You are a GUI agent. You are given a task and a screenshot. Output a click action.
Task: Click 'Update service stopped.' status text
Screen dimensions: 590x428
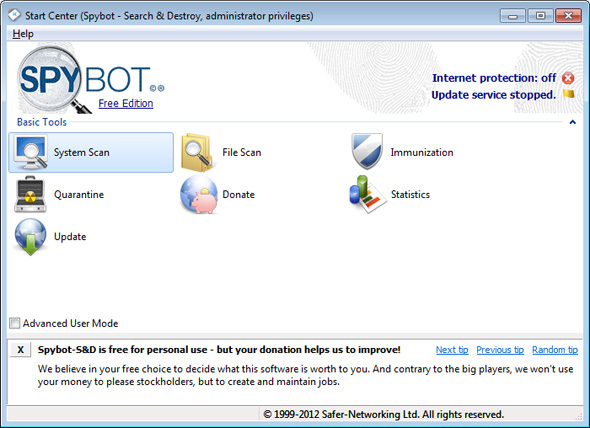pos(493,94)
